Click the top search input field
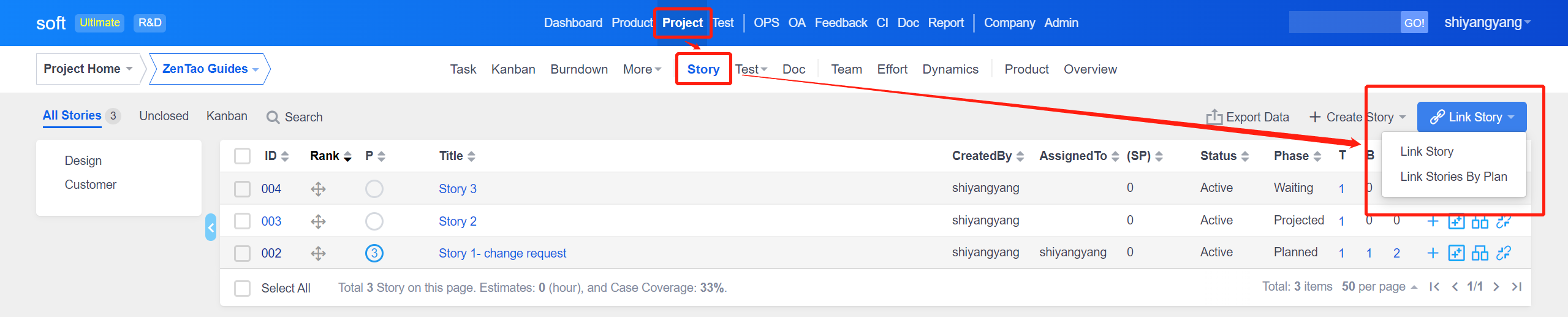 (1344, 23)
